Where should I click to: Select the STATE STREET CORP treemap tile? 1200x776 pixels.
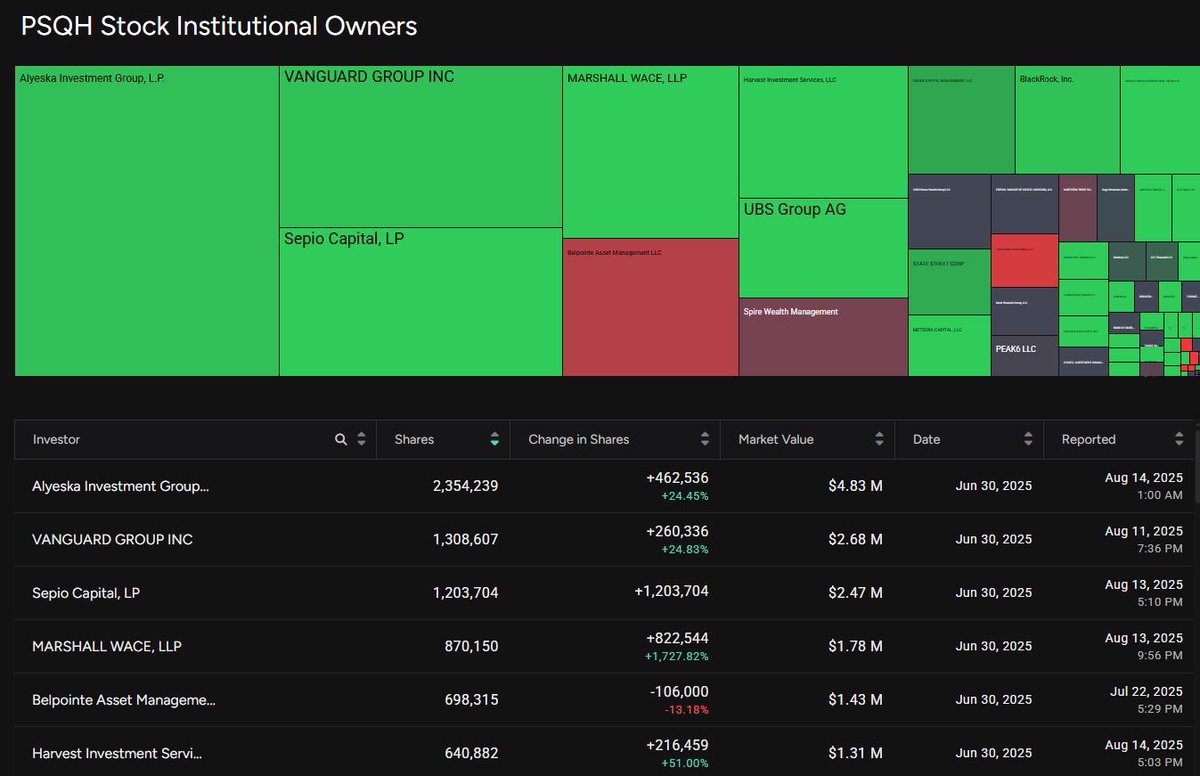pyautogui.click(x=949, y=282)
